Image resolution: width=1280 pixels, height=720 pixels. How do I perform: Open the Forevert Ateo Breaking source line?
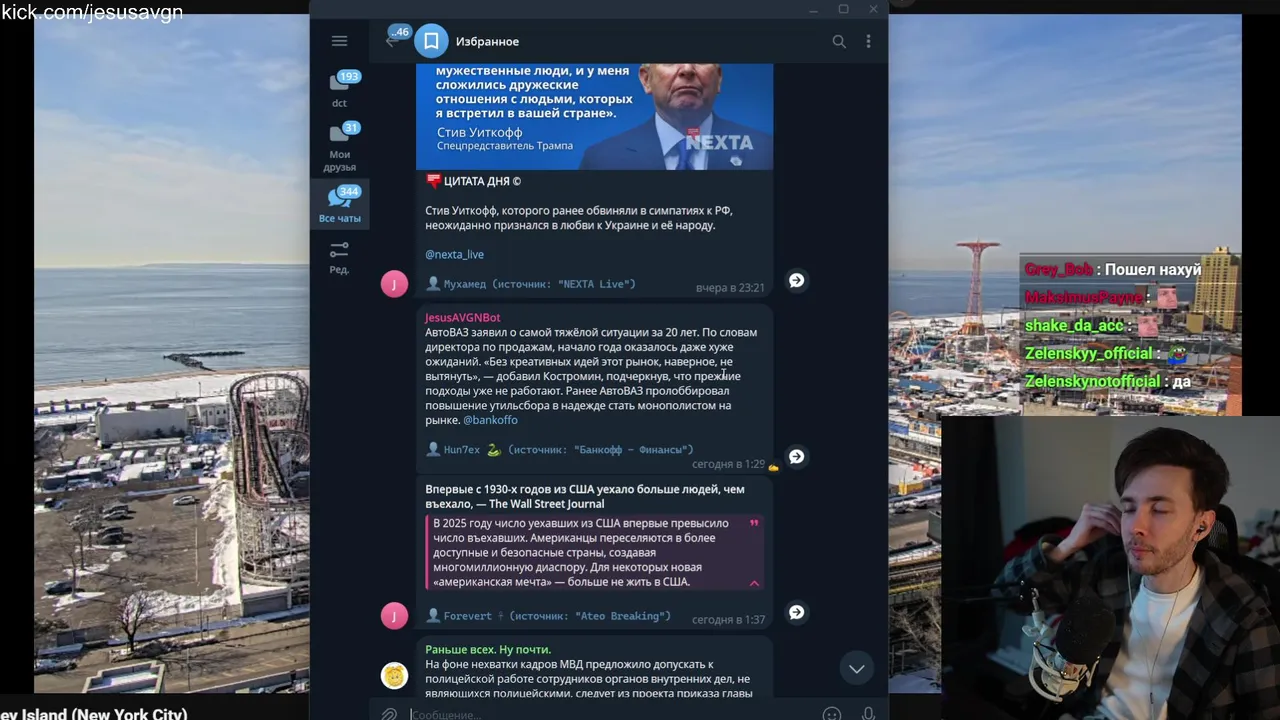(549, 616)
